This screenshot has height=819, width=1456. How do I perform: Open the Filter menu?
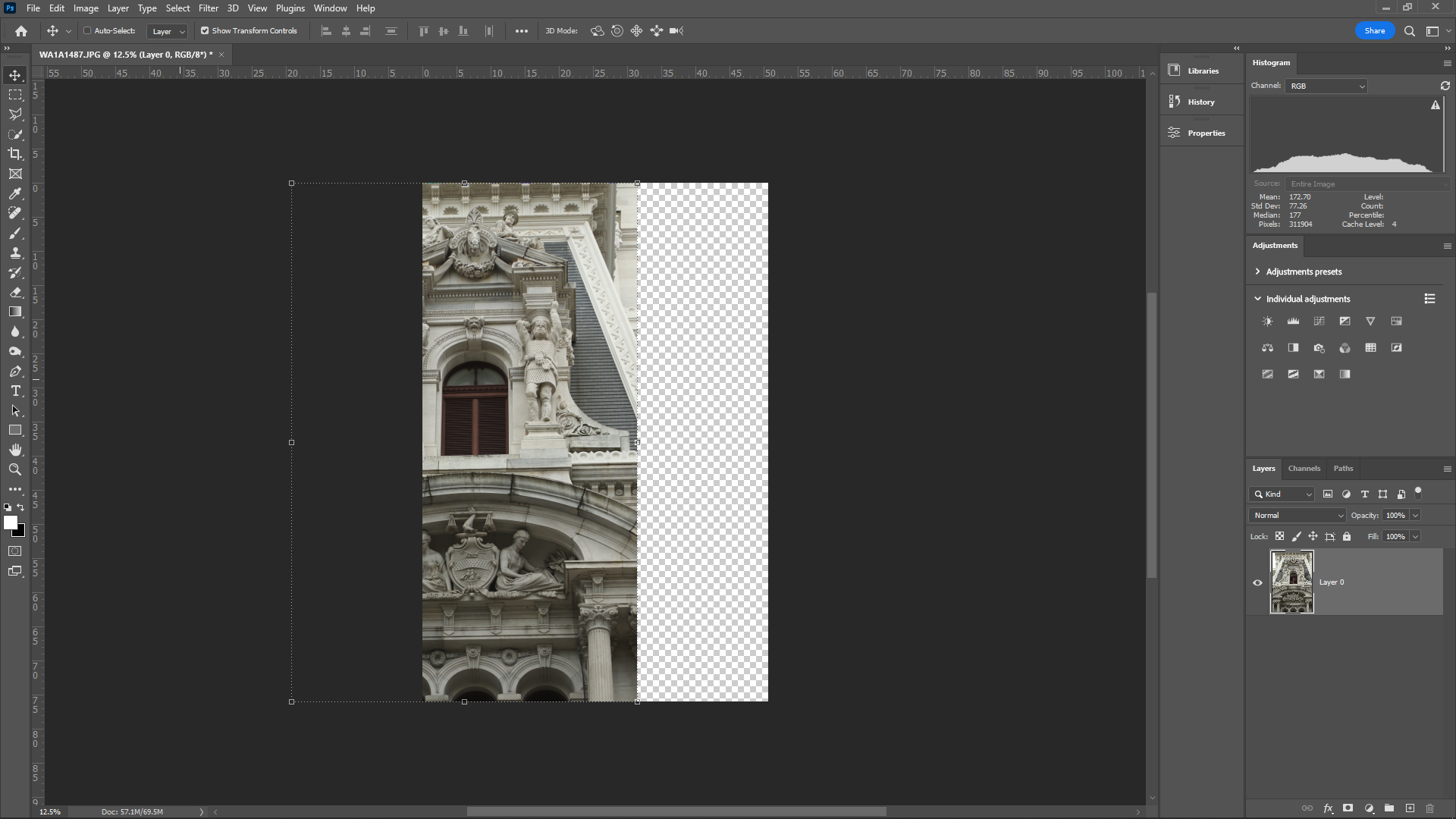click(x=209, y=8)
